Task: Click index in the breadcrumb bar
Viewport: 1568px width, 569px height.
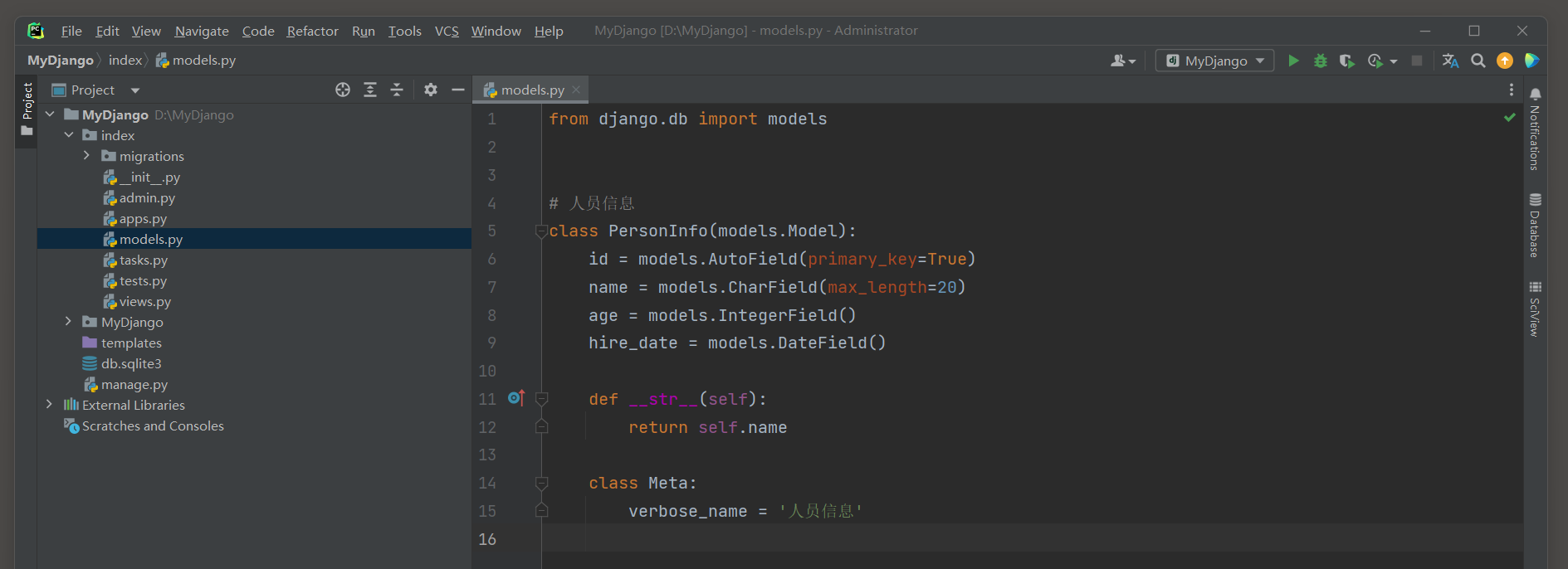Action: pyautogui.click(x=125, y=61)
